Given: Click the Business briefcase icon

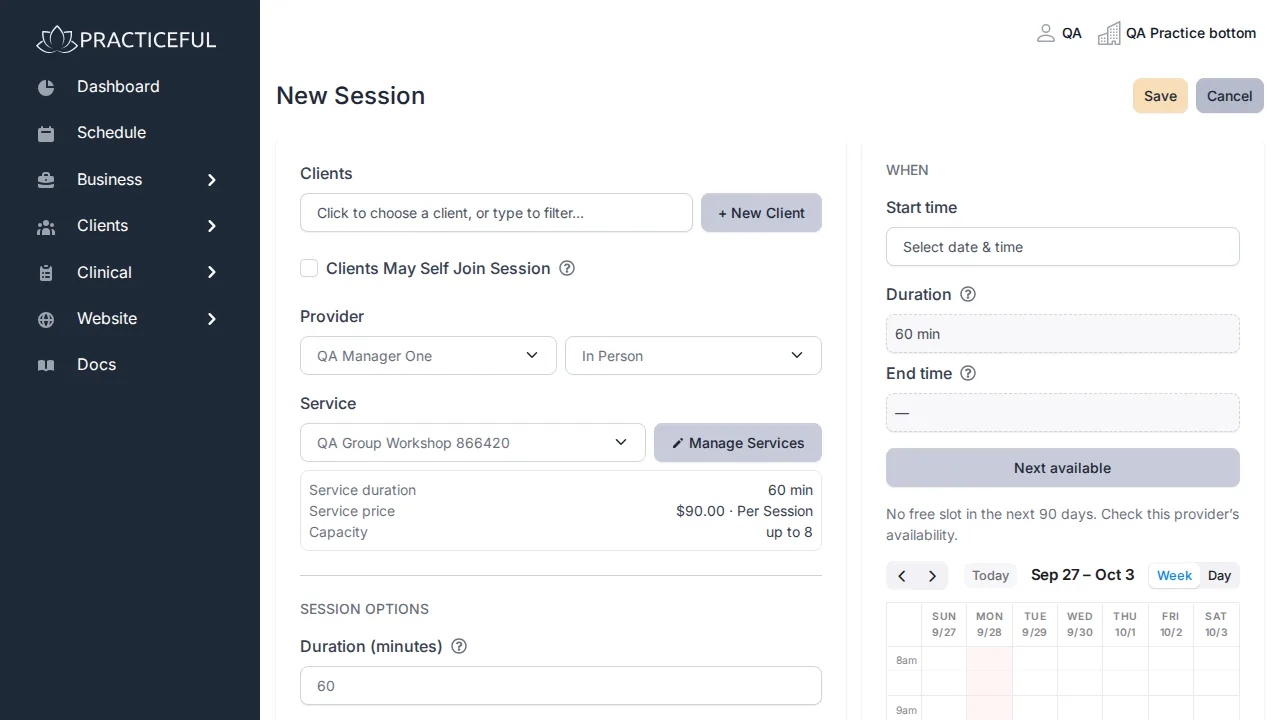Looking at the screenshot, I should tap(46, 180).
